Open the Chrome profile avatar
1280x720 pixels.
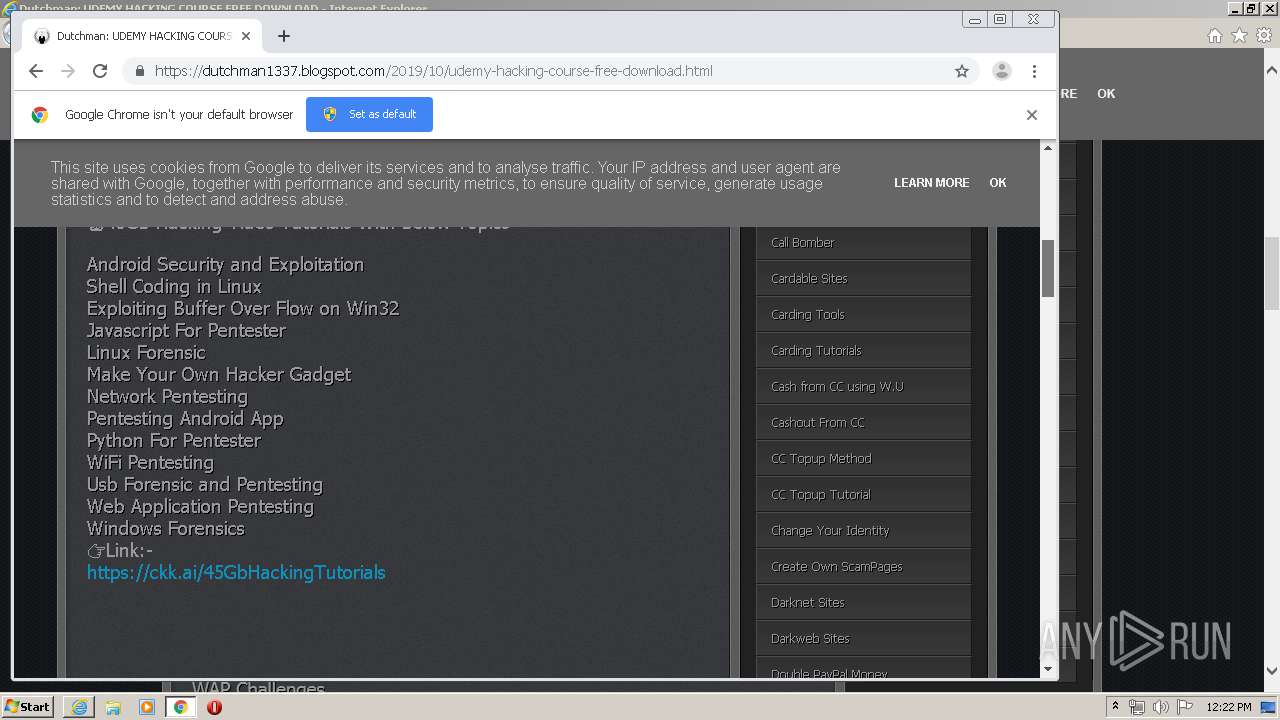1001,71
